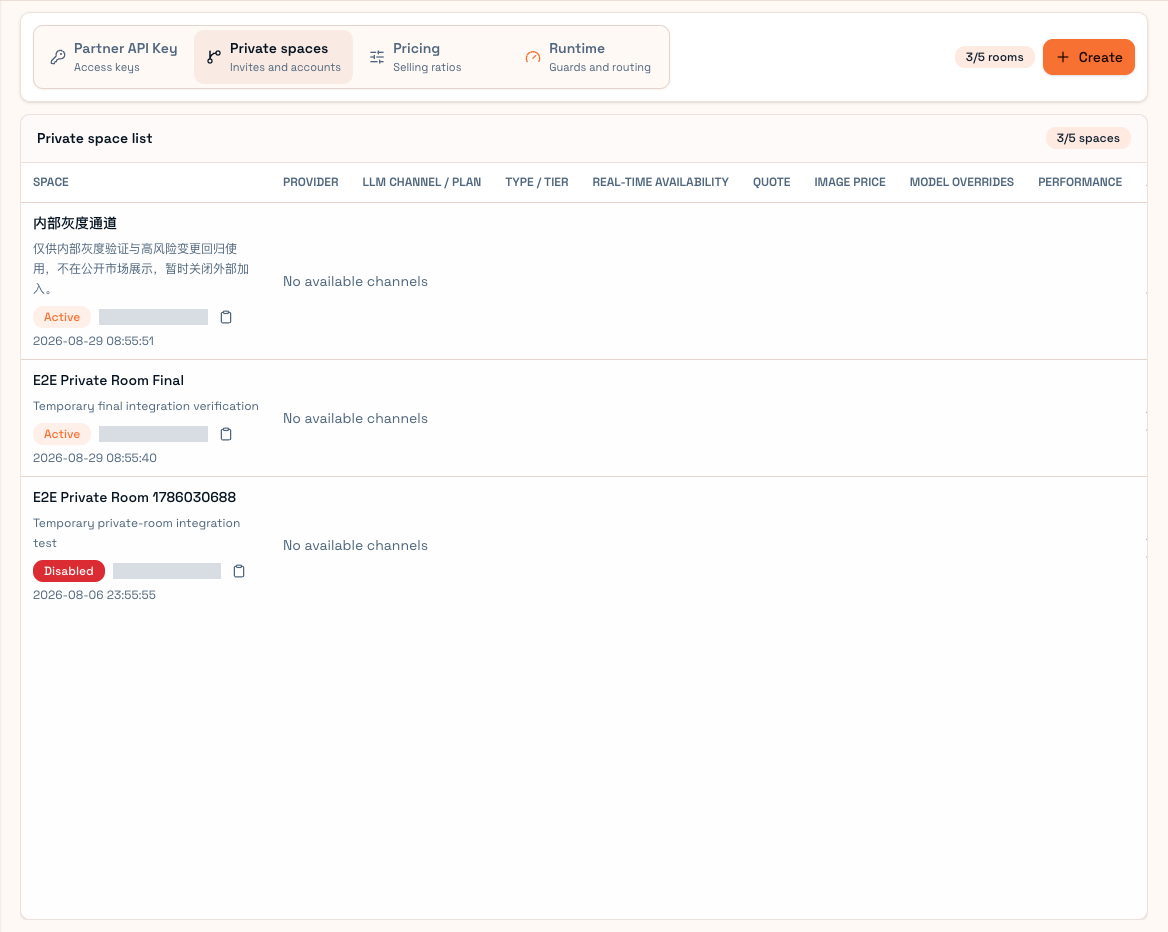
Task: Copy invite code for 内部灰度通道 space
Action: point(226,317)
